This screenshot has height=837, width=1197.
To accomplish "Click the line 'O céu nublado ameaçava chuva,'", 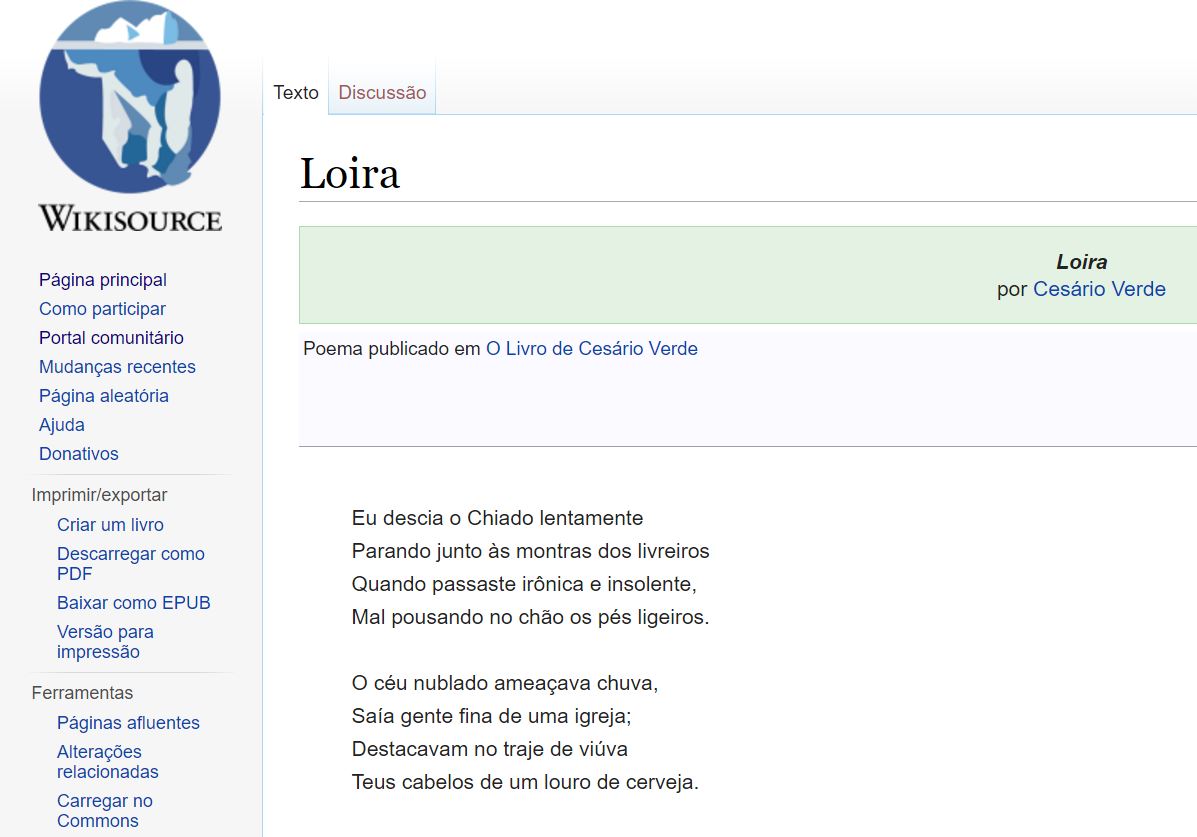I will (505, 683).
